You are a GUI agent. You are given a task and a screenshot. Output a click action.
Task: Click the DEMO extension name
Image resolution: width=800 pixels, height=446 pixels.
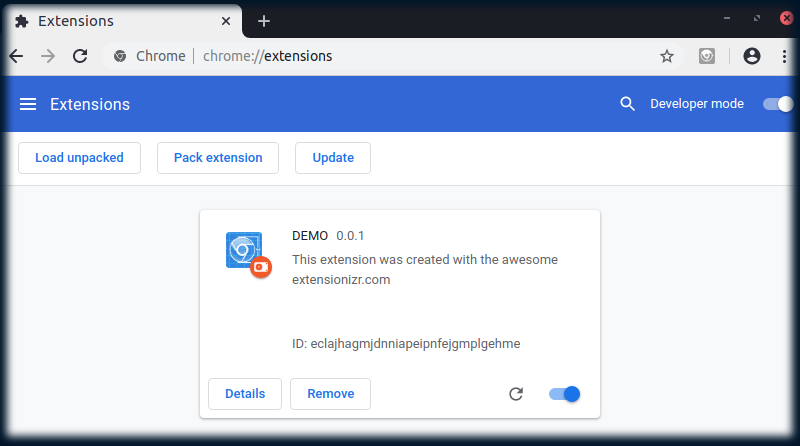tap(310, 236)
